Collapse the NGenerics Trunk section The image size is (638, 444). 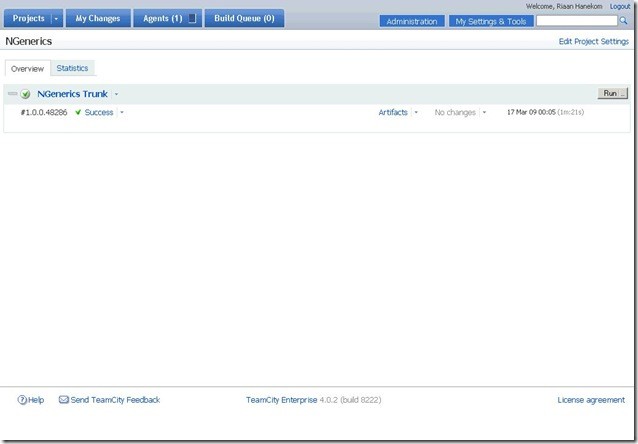coord(12,94)
